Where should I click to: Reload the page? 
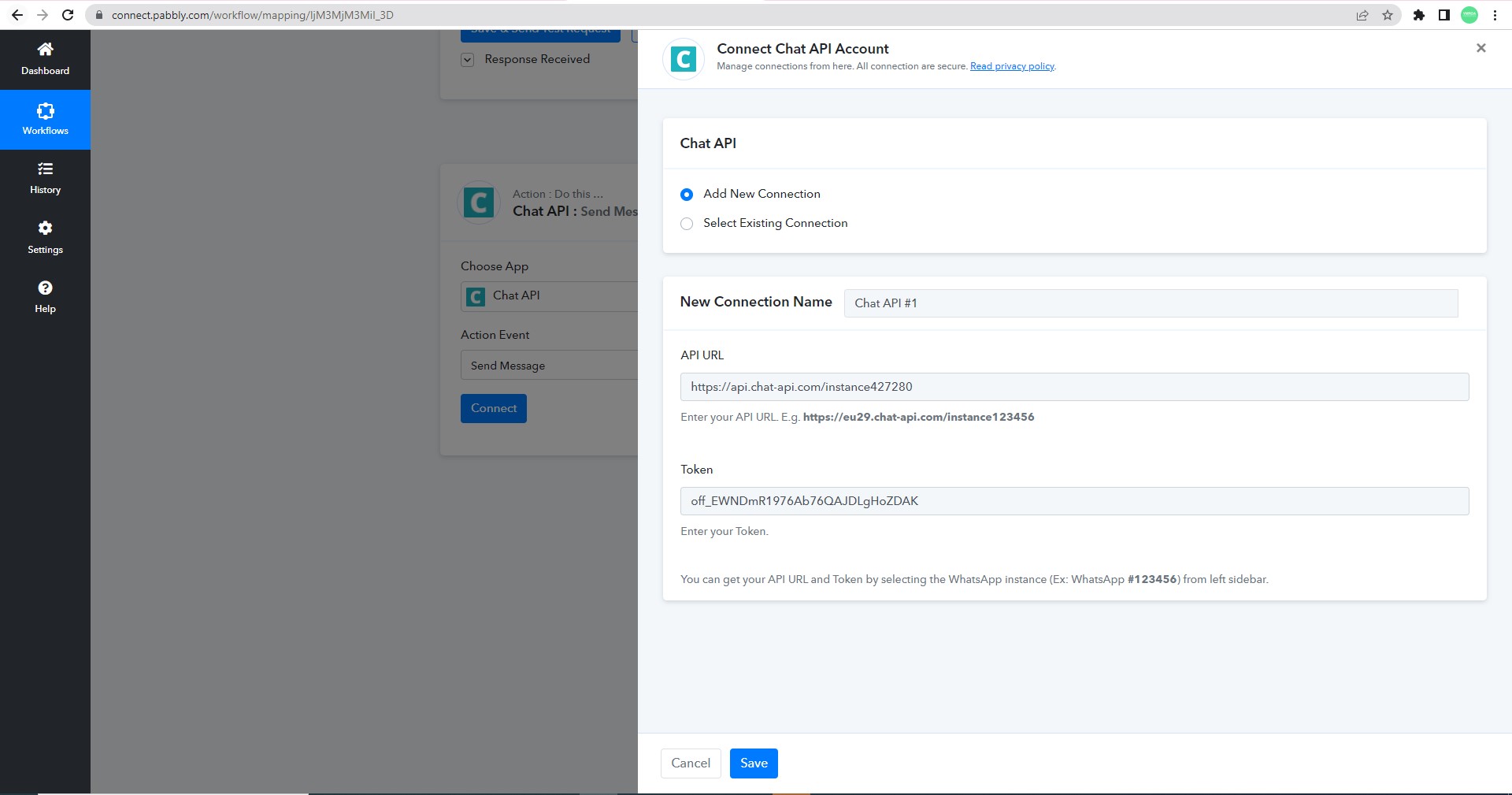69,15
